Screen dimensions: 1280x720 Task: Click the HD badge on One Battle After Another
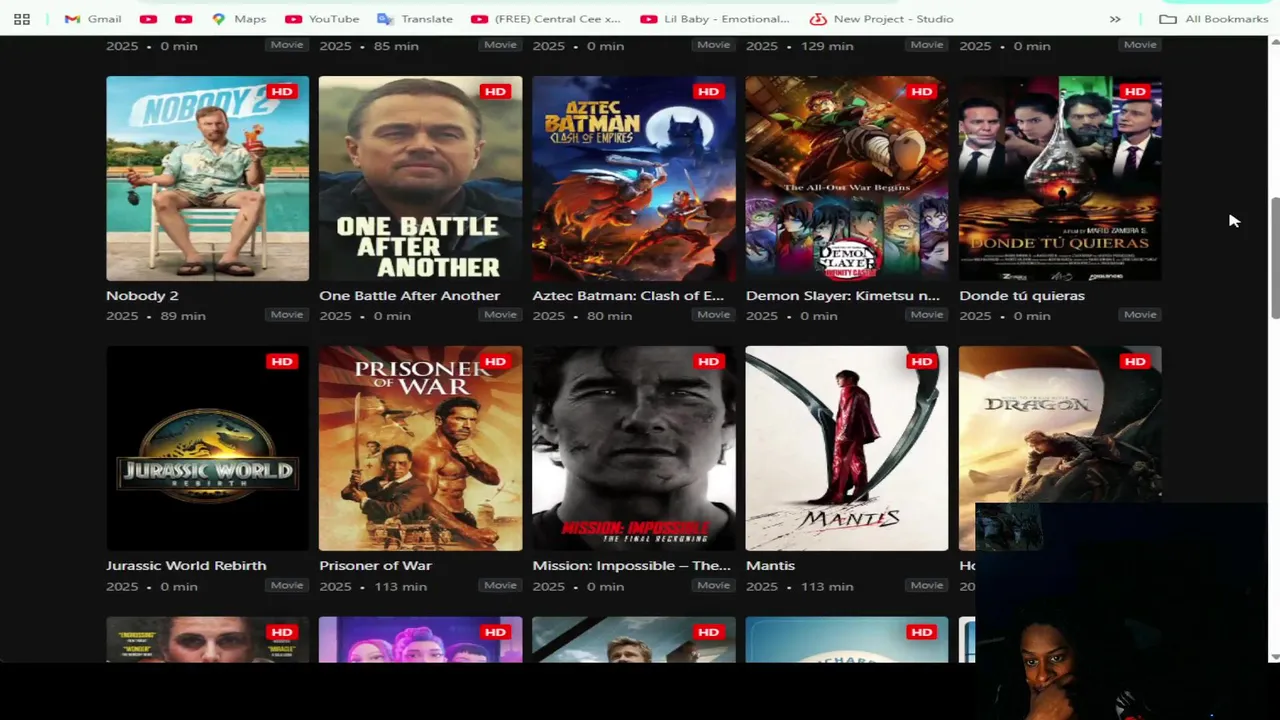(x=495, y=91)
